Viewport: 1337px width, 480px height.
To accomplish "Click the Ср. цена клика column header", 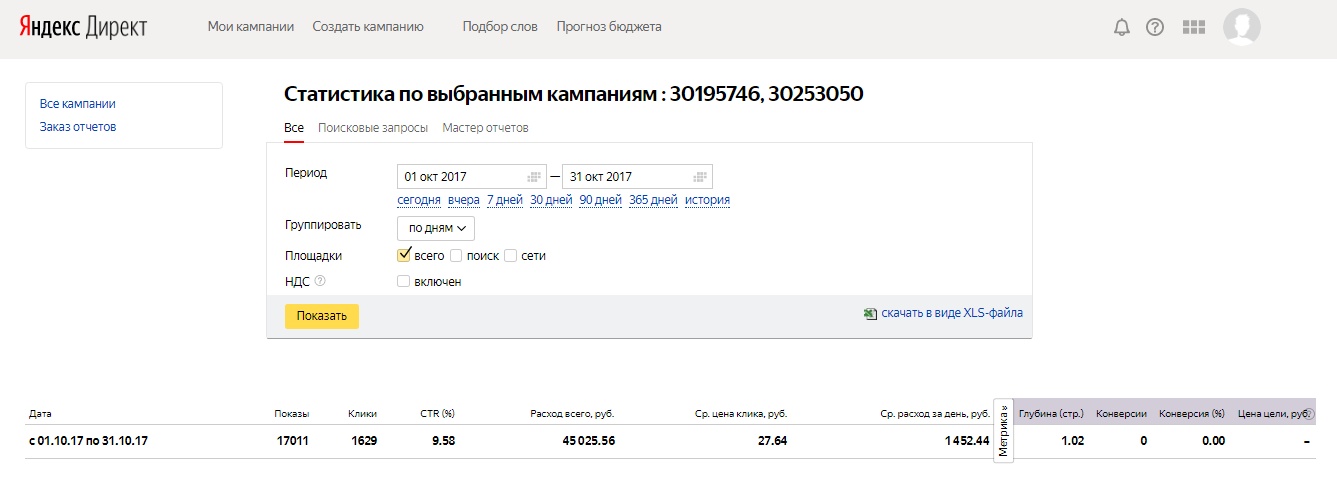I will (741, 413).
